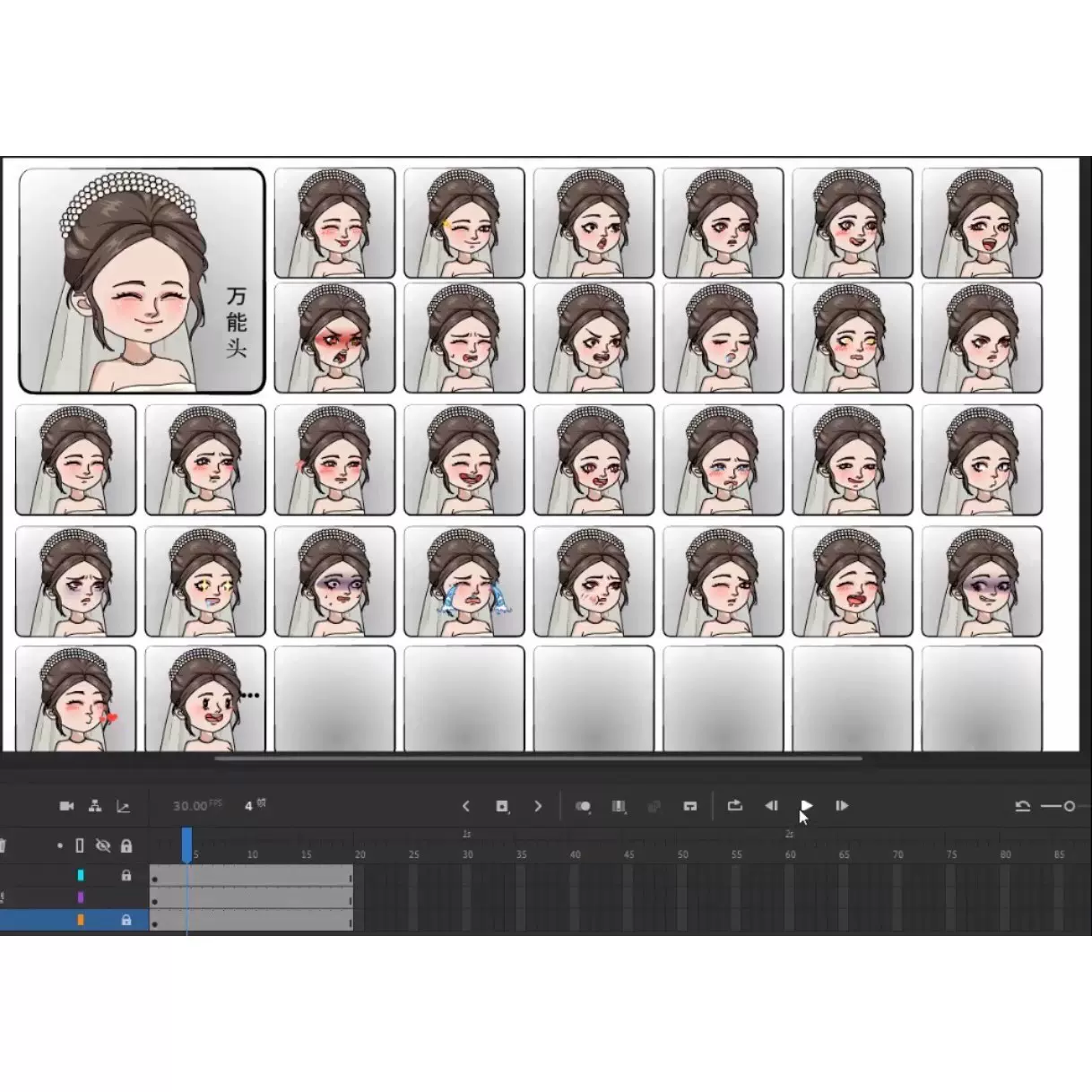Image resolution: width=1092 pixels, height=1092 pixels.
Task: Go to the previous keyframe arrow
Action: pyautogui.click(x=466, y=806)
